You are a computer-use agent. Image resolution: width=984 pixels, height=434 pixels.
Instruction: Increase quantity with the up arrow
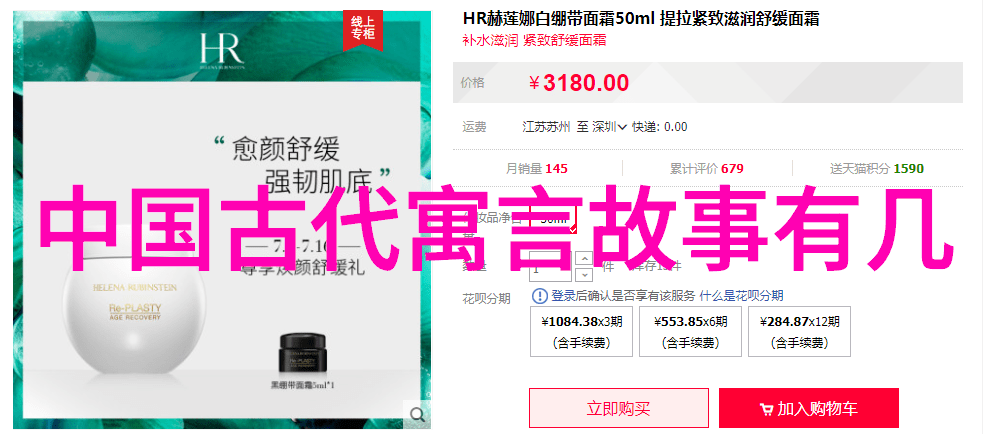click(x=584, y=258)
